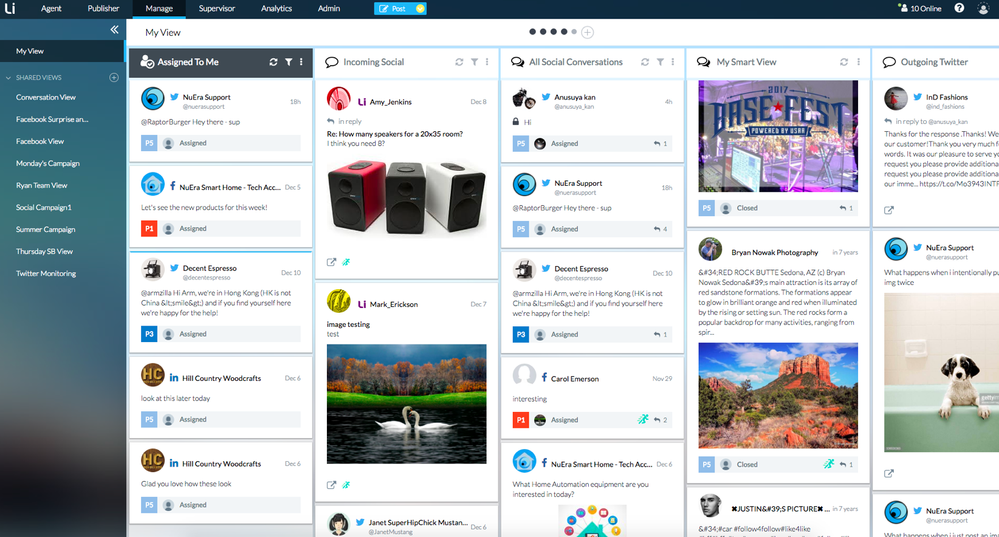The height and width of the screenshot is (537, 999).
Task: Open external link under speakers post
Action: [x=331, y=262]
